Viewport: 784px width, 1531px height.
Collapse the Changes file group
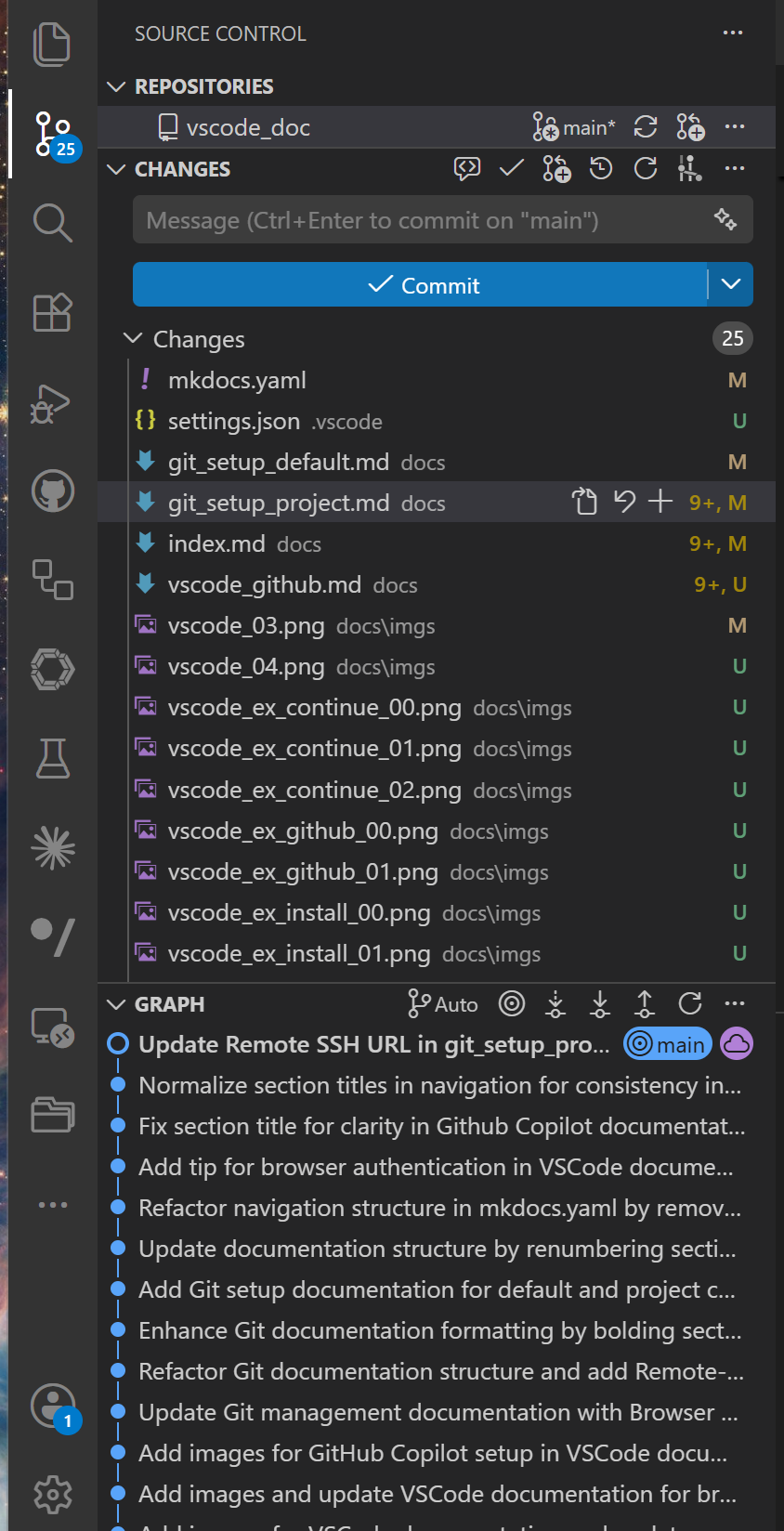(x=133, y=338)
